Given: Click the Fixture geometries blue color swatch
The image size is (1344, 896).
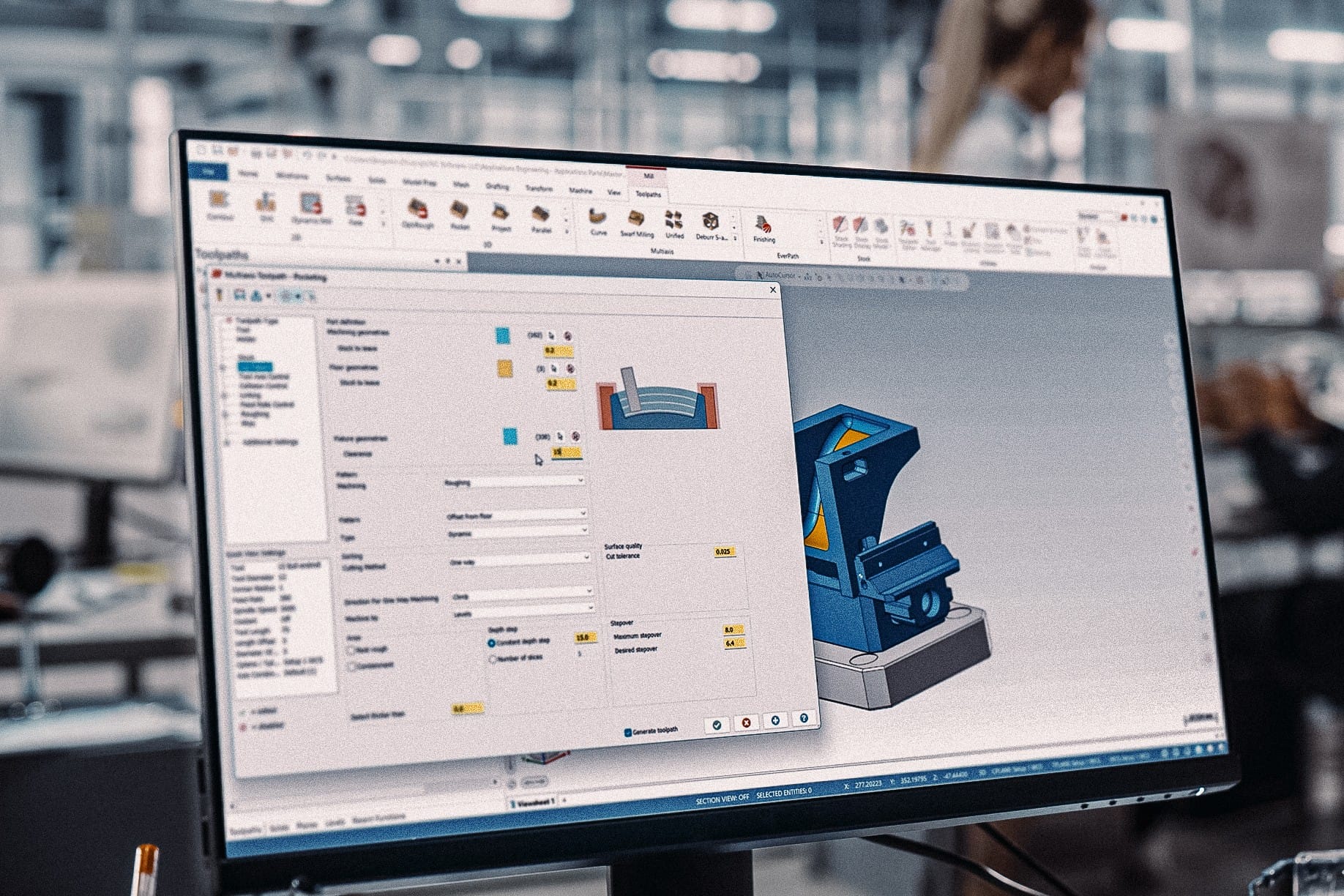Looking at the screenshot, I should tap(510, 436).
